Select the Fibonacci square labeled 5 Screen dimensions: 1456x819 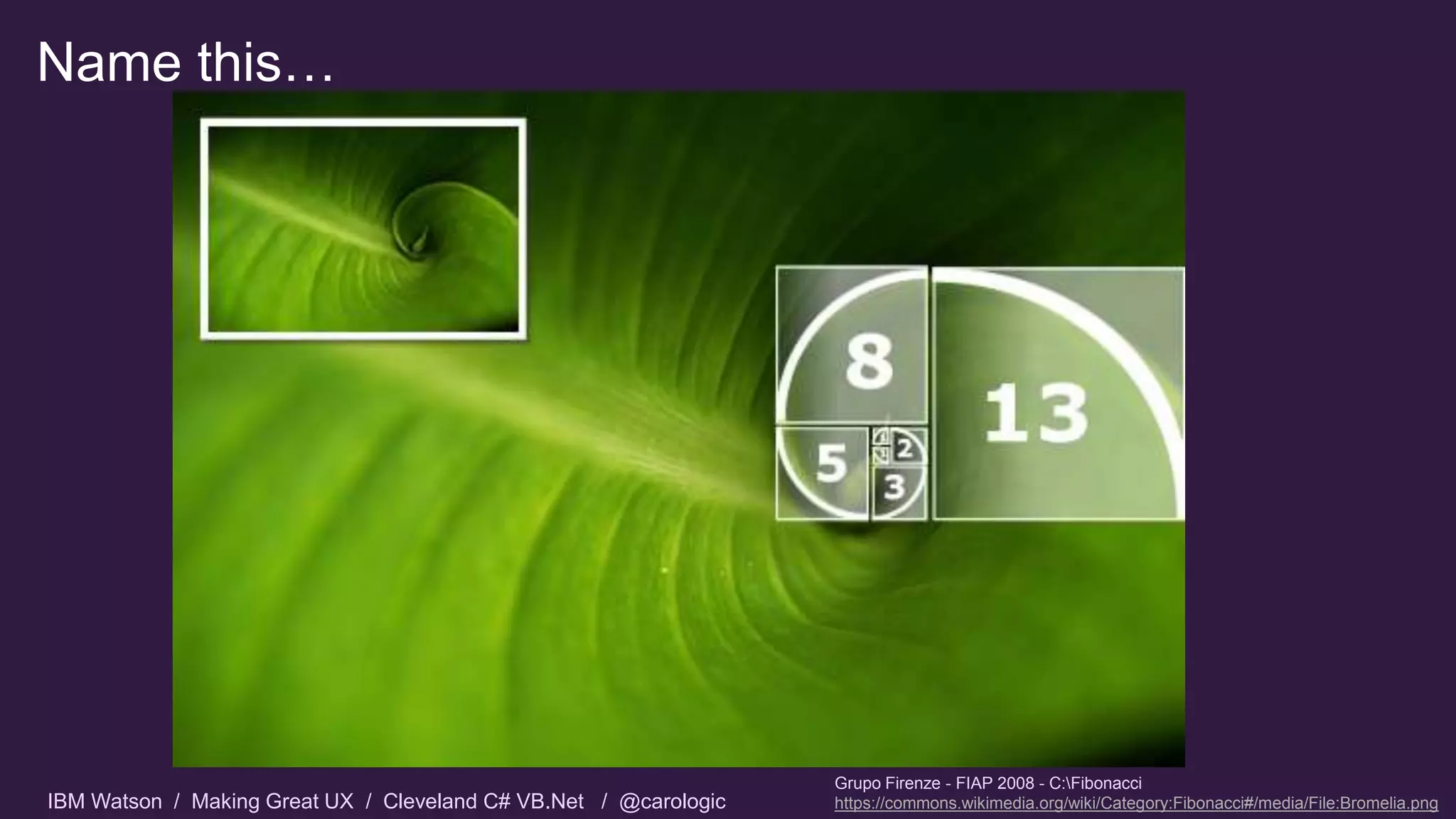pos(822,473)
